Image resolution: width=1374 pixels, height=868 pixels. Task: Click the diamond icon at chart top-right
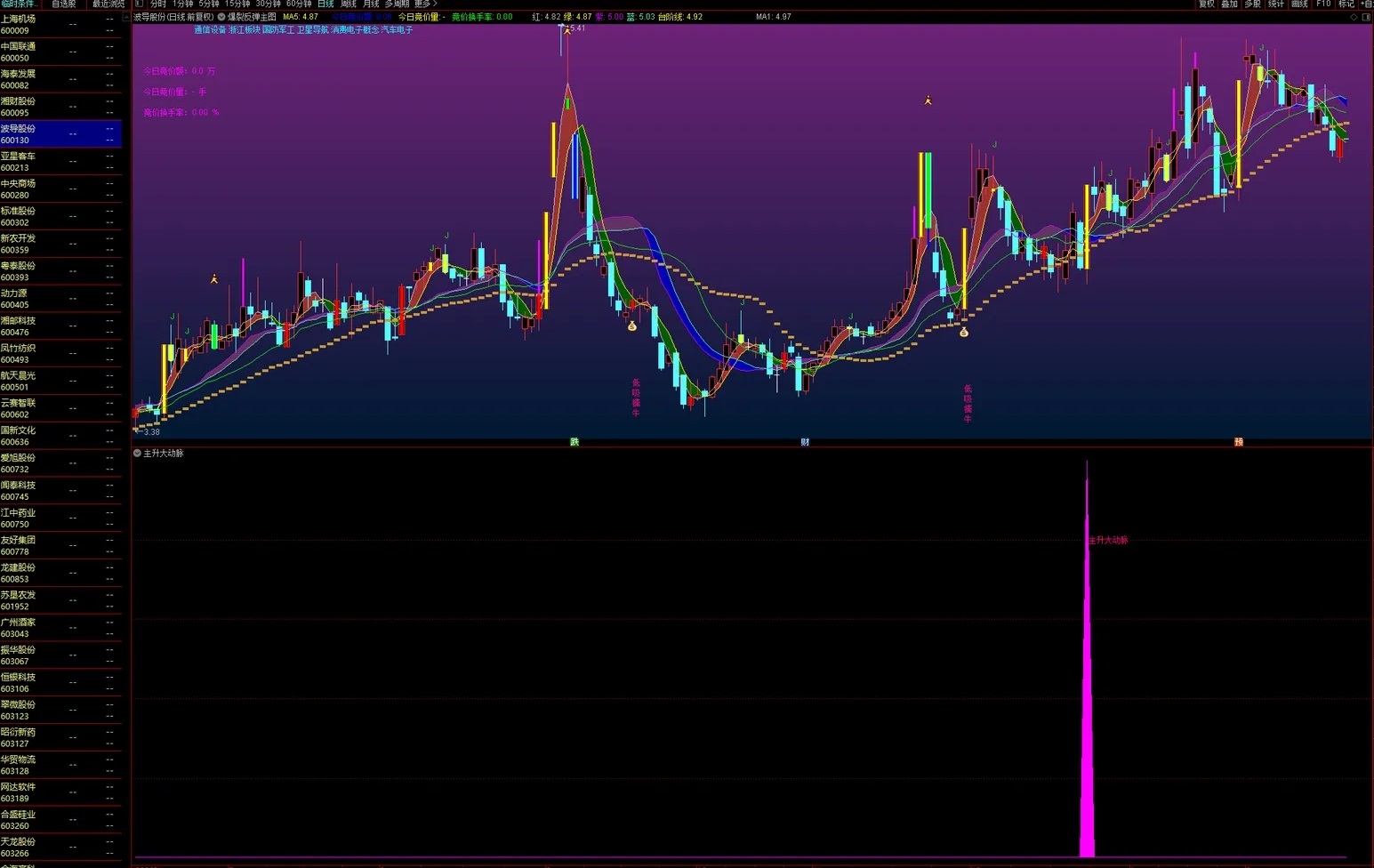1354,17
